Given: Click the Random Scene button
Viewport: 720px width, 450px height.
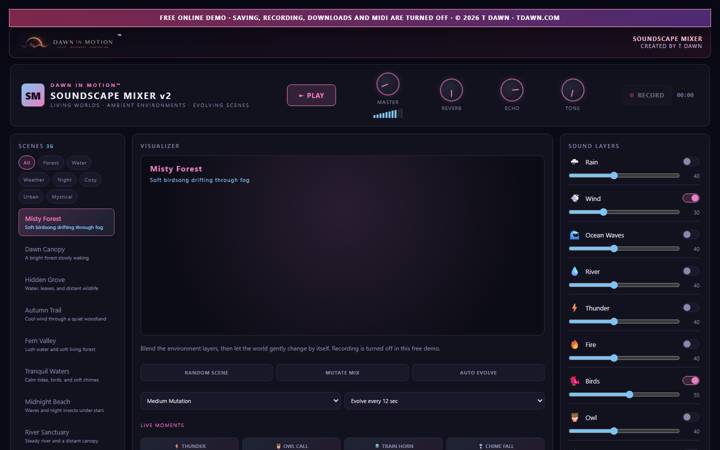Looking at the screenshot, I should [x=207, y=372].
